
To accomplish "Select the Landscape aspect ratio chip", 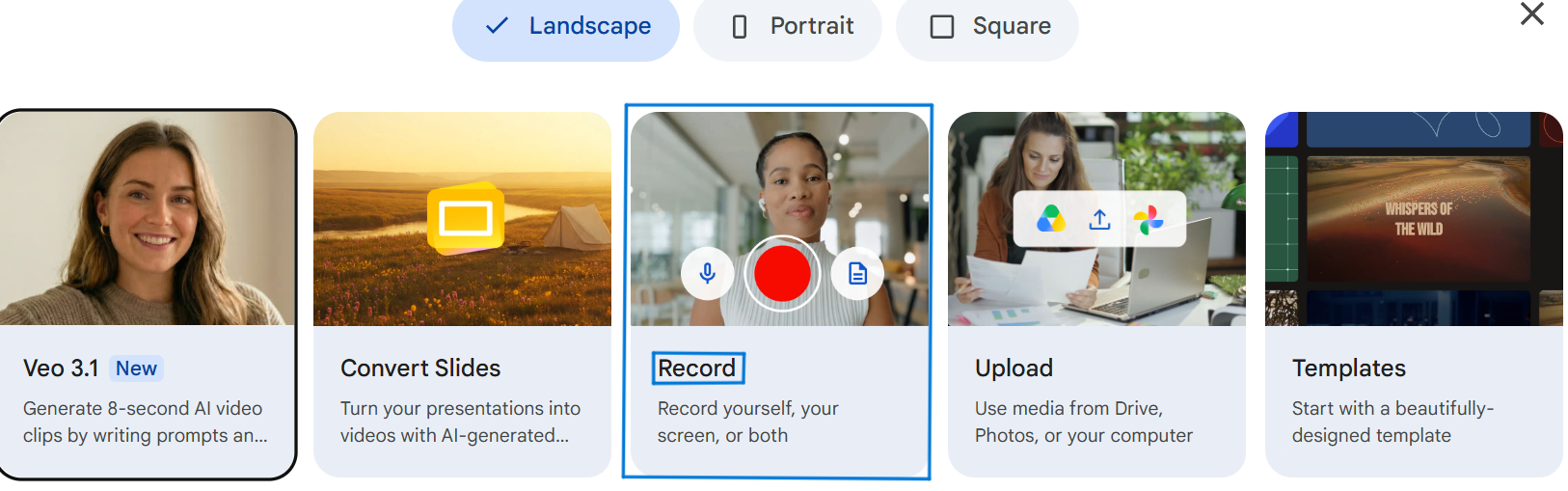I will pos(566,27).
